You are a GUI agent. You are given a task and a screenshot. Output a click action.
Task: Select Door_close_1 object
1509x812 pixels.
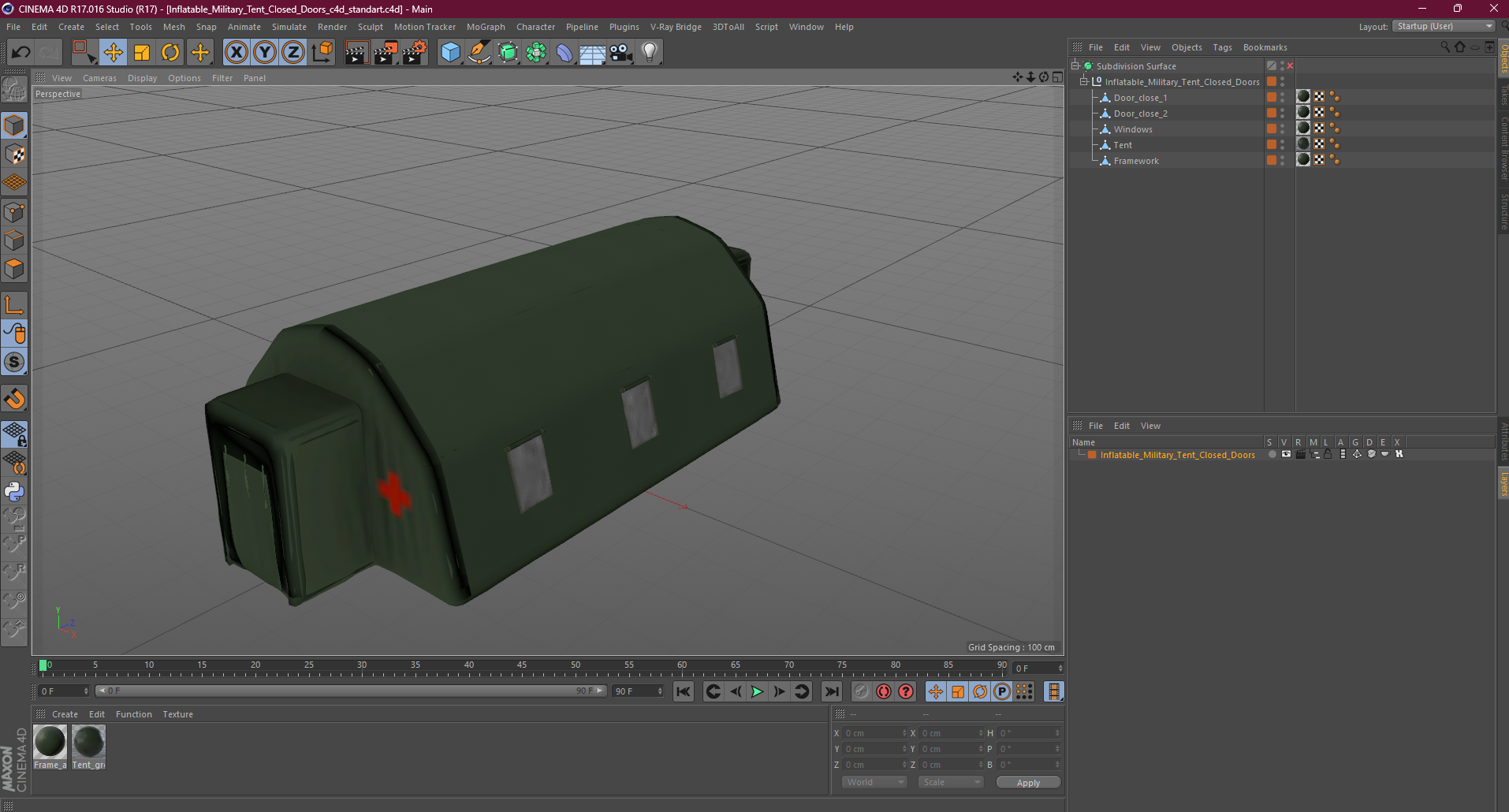point(1140,98)
